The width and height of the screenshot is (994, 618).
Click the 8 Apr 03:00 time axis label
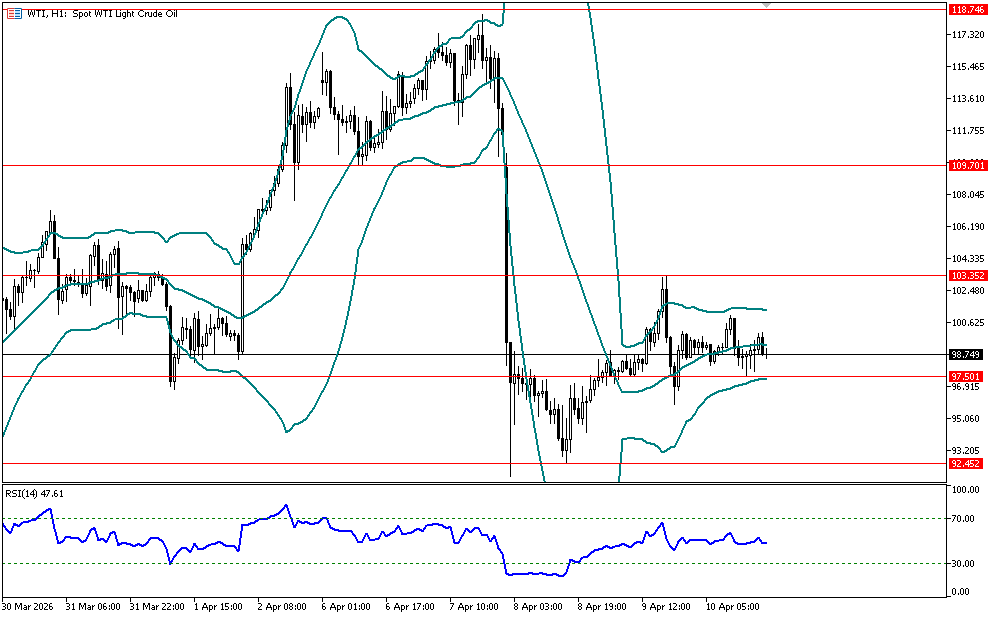537,606
